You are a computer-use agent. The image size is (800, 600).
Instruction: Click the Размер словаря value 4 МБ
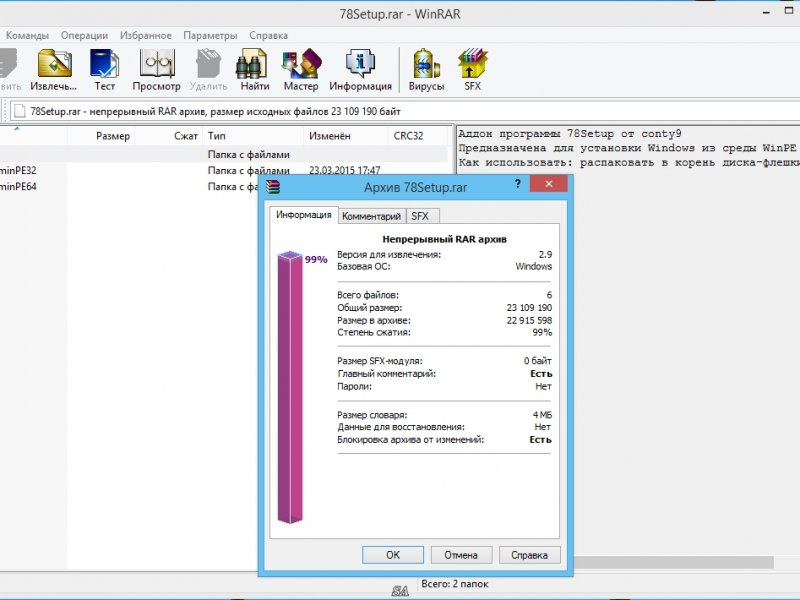(542, 415)
